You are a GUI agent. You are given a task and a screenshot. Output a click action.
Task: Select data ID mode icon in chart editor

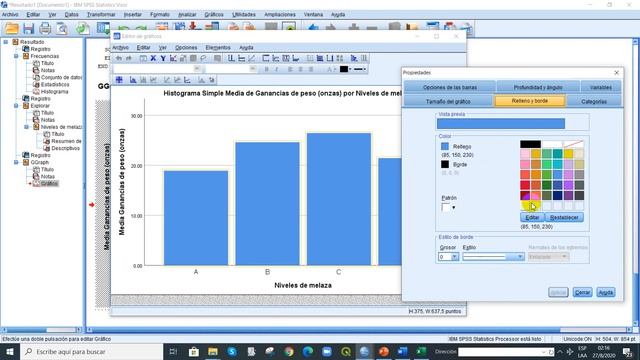(x=119, y=80)
